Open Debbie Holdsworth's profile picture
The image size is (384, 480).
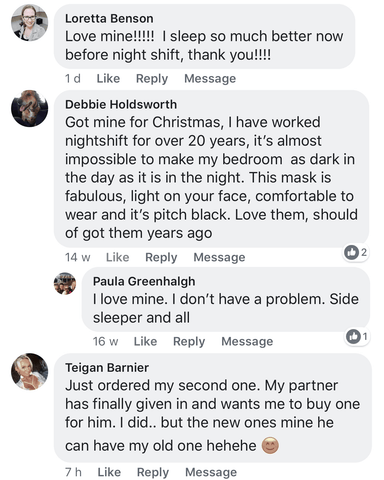tap(30, 108)
